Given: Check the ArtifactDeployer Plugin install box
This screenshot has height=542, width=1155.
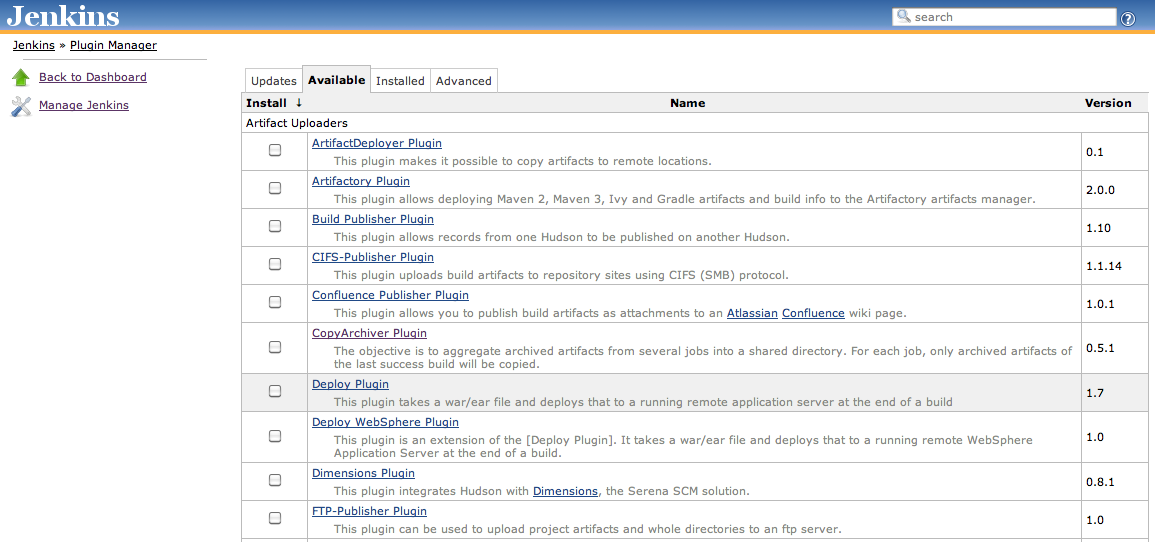Looking at the screenshot, I should point(275,150).
